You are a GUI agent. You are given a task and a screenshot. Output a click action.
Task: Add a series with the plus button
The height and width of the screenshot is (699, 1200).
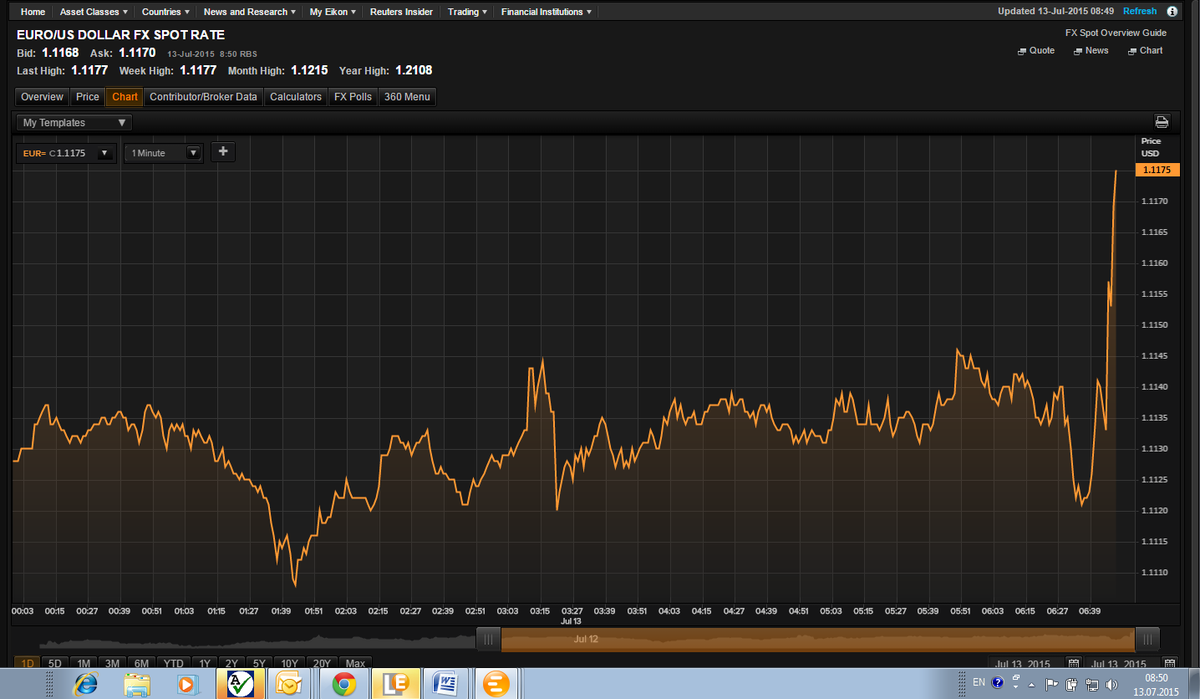[222, 152]
